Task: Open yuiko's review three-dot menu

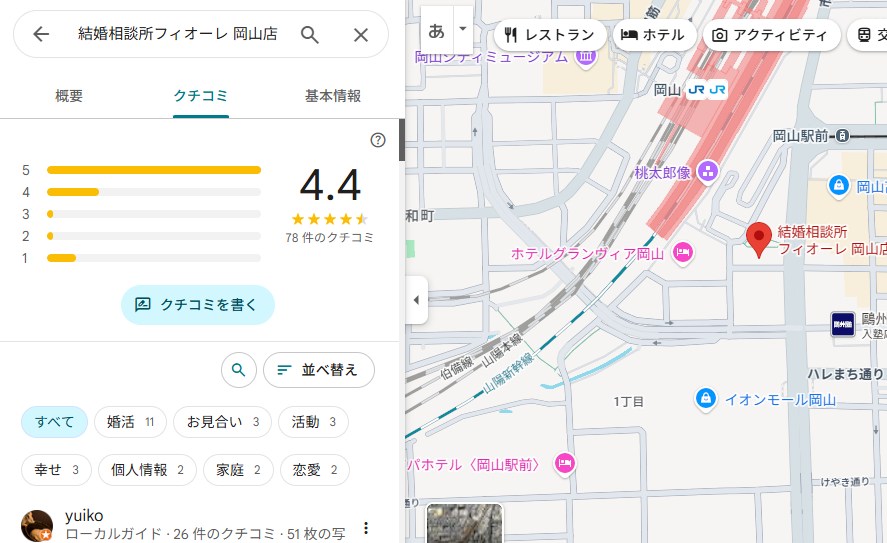Action: [366, 528]
